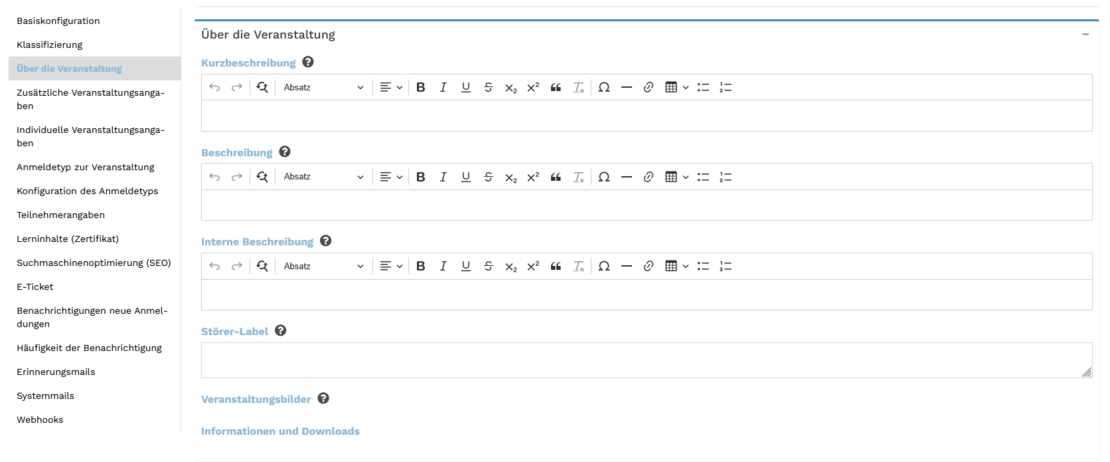The width and height of the screenshot is (1110, 462).
Task: Open Teilnehmerangaben section link
Action: point(61,215)
